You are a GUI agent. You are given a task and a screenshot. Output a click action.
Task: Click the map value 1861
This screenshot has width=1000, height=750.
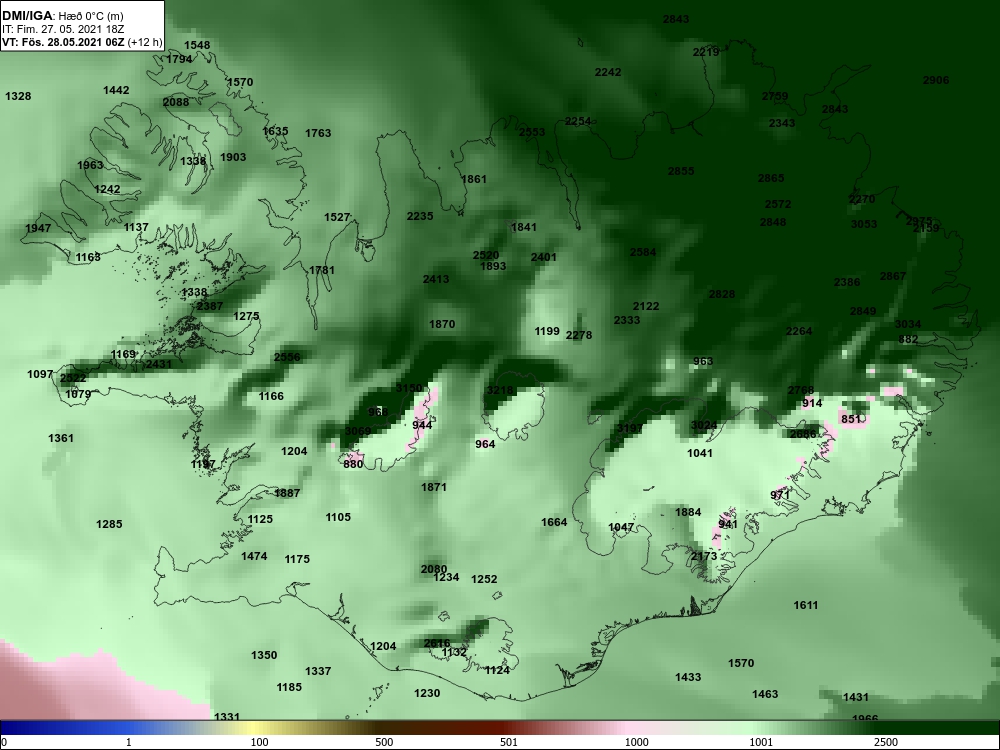[473, 179]
